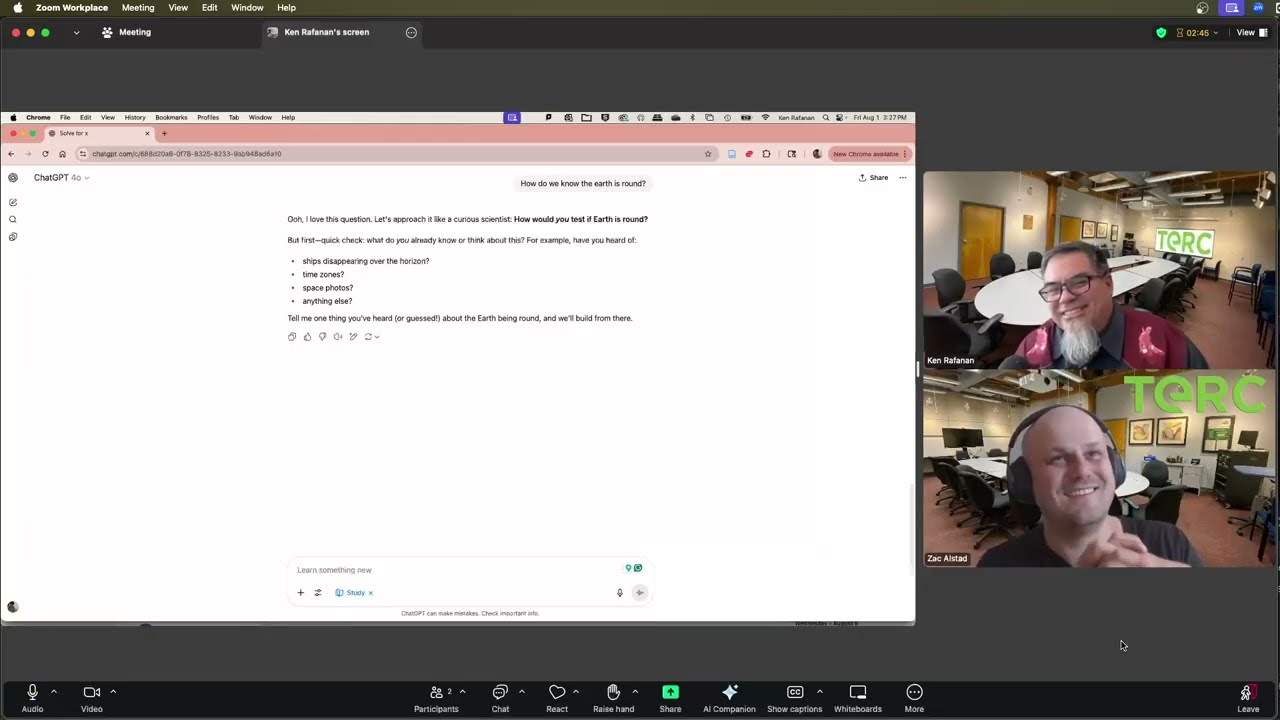This screenshot has height=720, width=1280.
Task: Start a new chat in ChatGPT sidebar
Action: pos(13,202)
